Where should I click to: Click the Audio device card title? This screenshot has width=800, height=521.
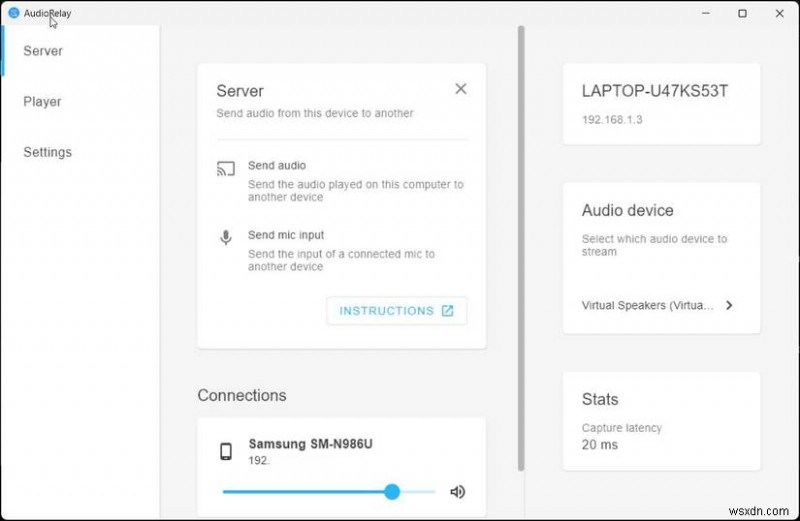(x=628, y=210)
